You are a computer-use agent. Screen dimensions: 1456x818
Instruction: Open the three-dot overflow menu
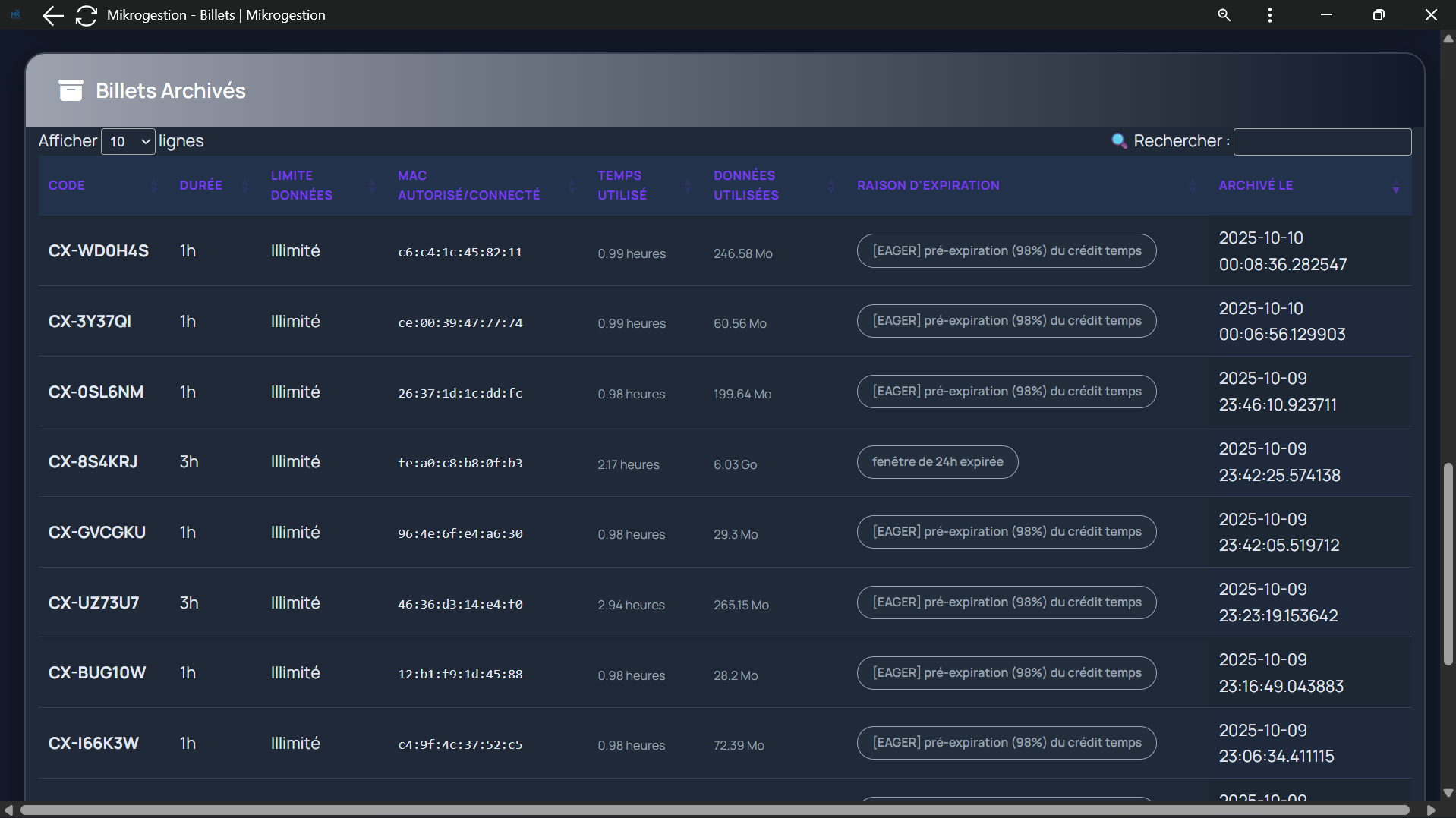(x=1269, y=14)
